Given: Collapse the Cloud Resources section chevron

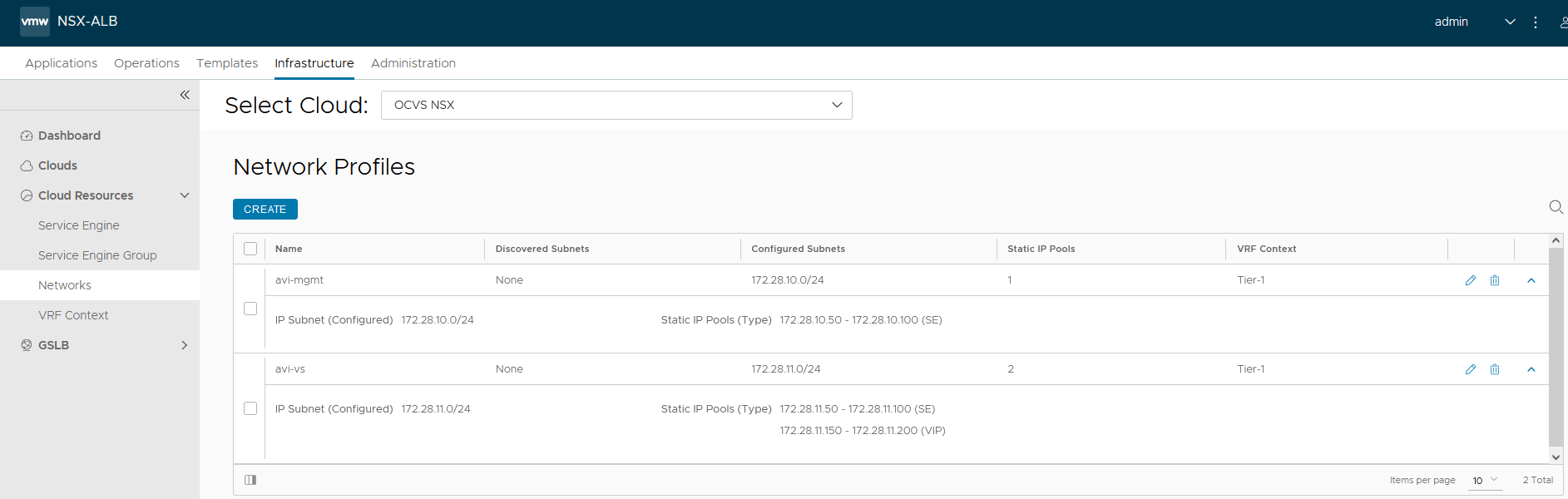Looking at the screenshot, I should click(185, 195).
